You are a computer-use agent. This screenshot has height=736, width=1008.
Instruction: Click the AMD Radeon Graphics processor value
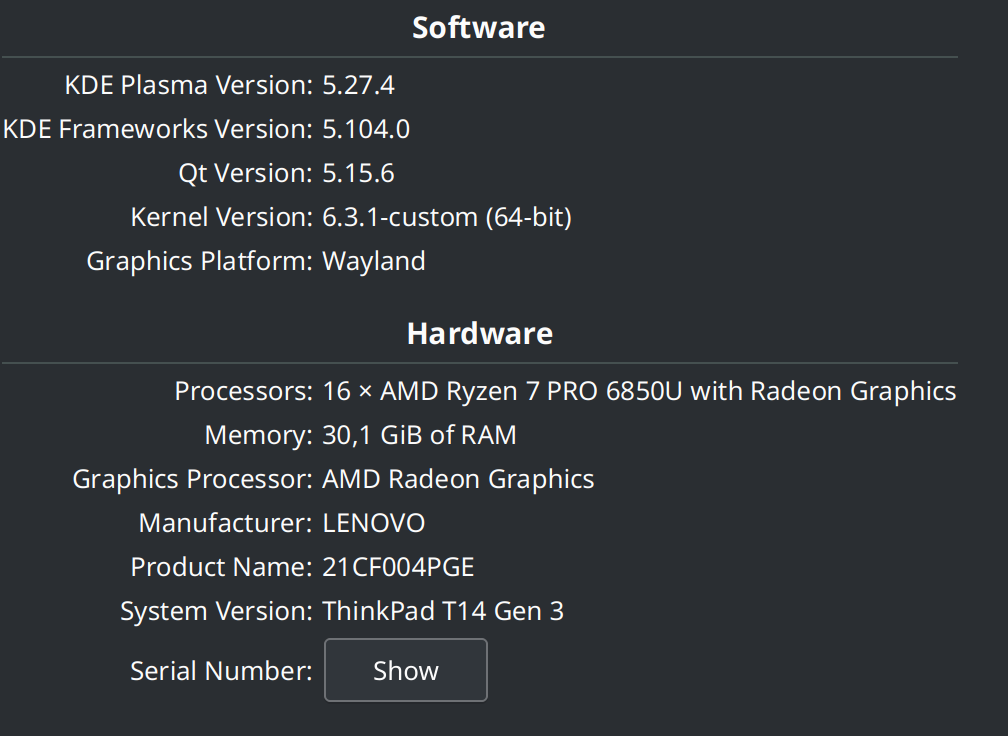click(458, 479)
